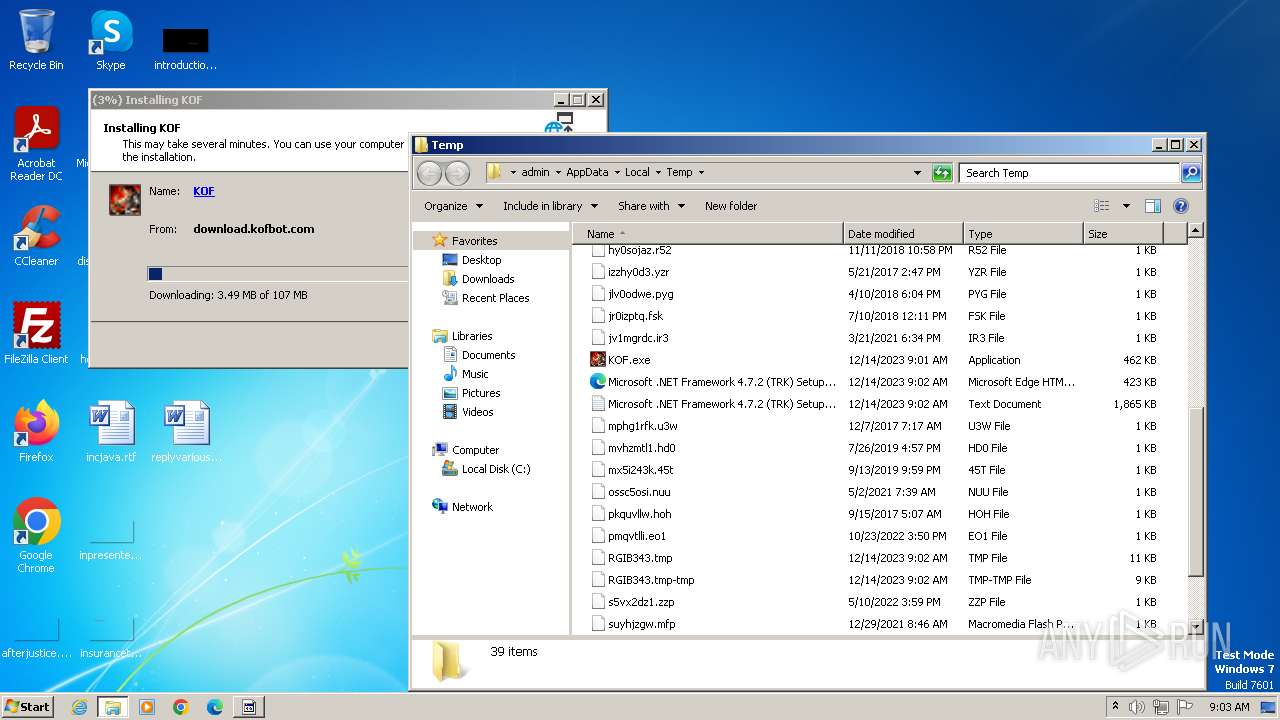Screen dimensions: 1280x720
Task: Select the Microsoft .NET Framework Edge HTML file
Action: pyautogui.click(x=712, y=382)
